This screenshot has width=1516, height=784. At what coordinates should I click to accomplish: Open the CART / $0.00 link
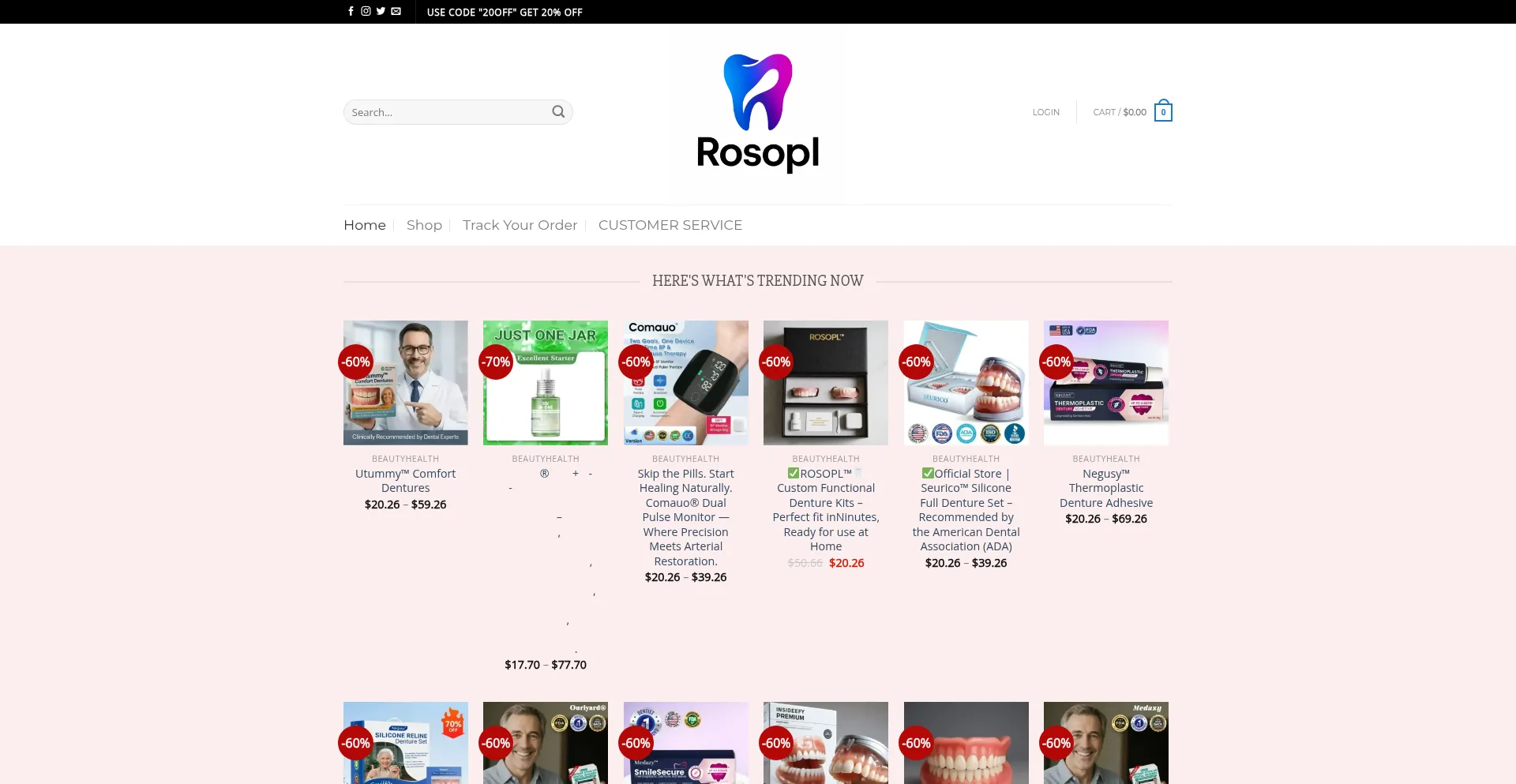[x=1120, y=112]
